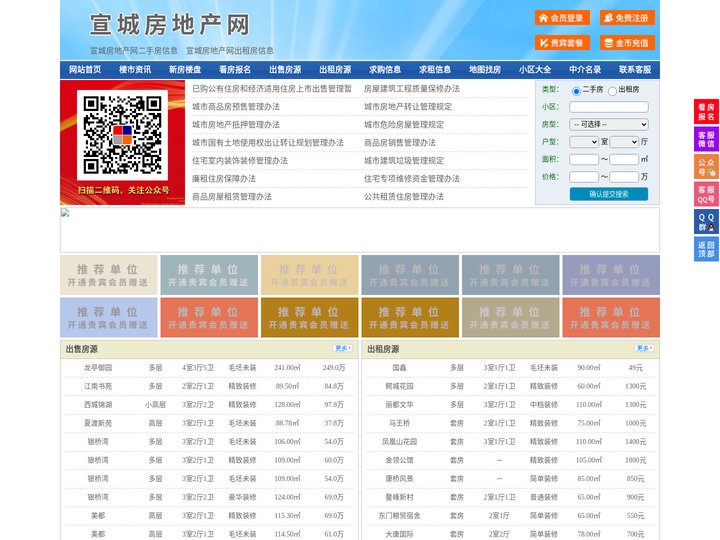Open 住宅专项维修资金管理办法 link
Viewport: 720px width, 540px height.
pyautogui.click(x=412, y=178)
